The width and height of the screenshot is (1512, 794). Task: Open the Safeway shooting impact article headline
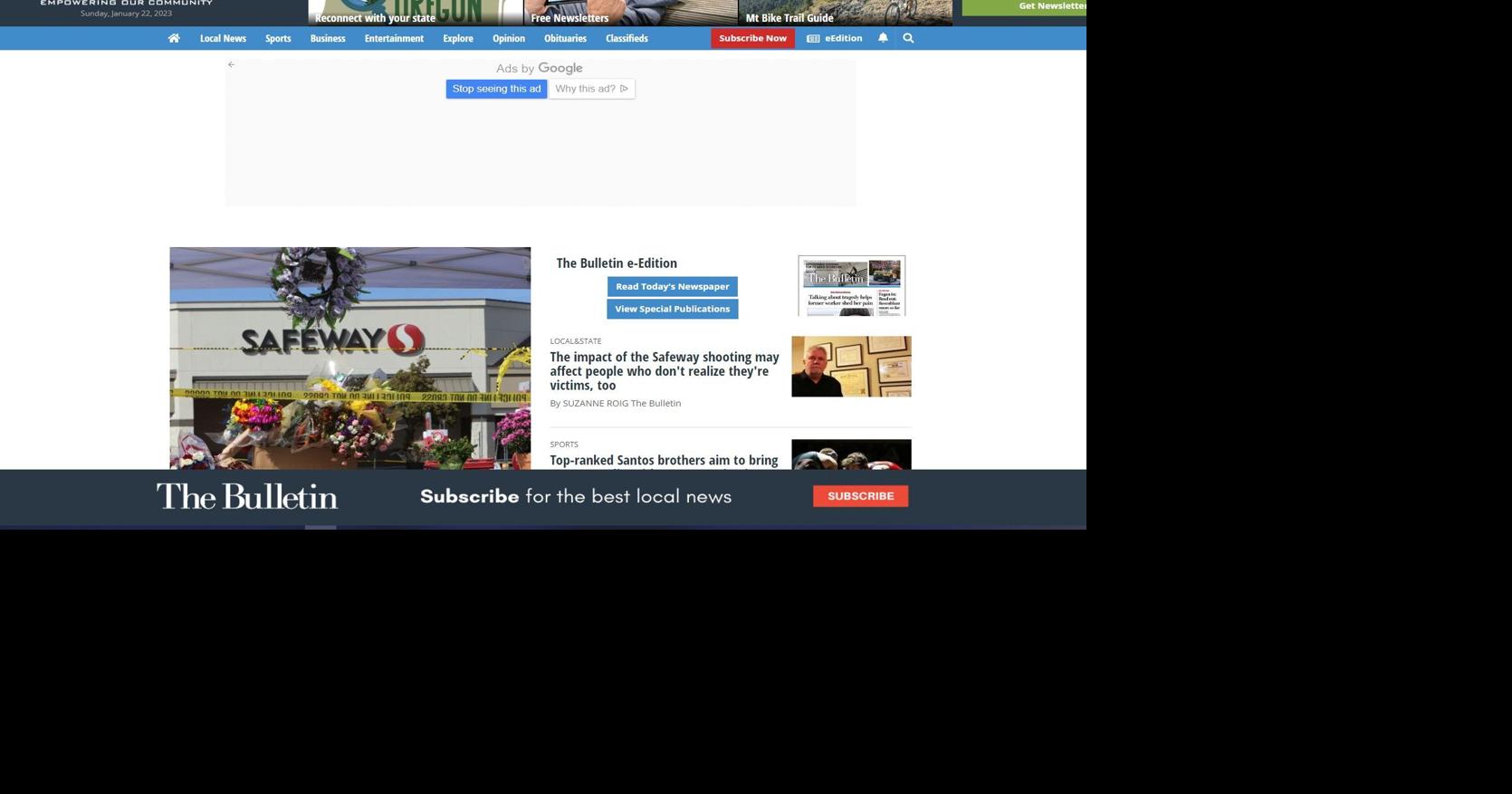pos(665,371)
